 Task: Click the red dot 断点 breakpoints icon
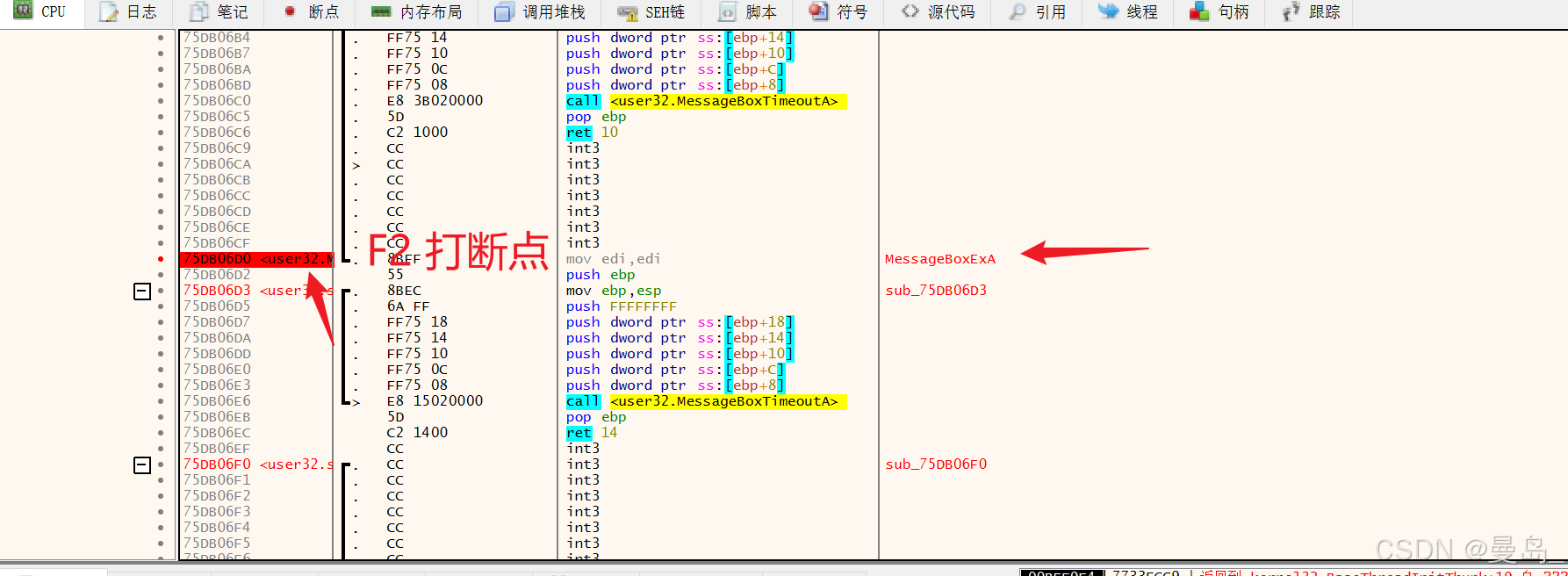(290, 11)
